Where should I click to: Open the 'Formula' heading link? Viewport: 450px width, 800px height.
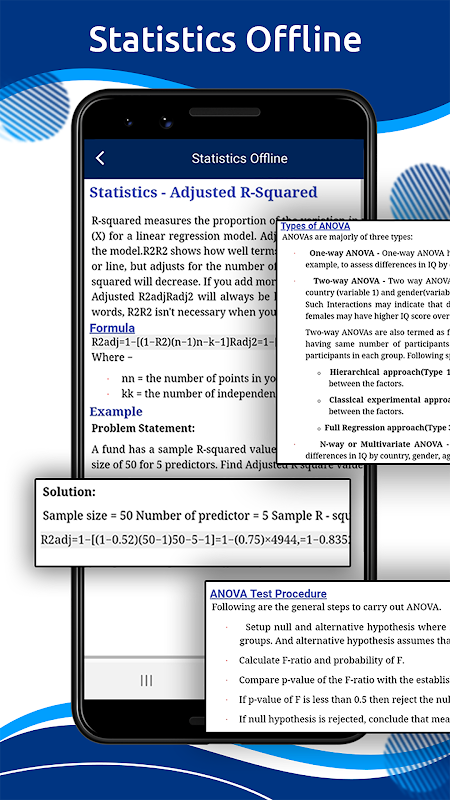[x=112, y=328]
